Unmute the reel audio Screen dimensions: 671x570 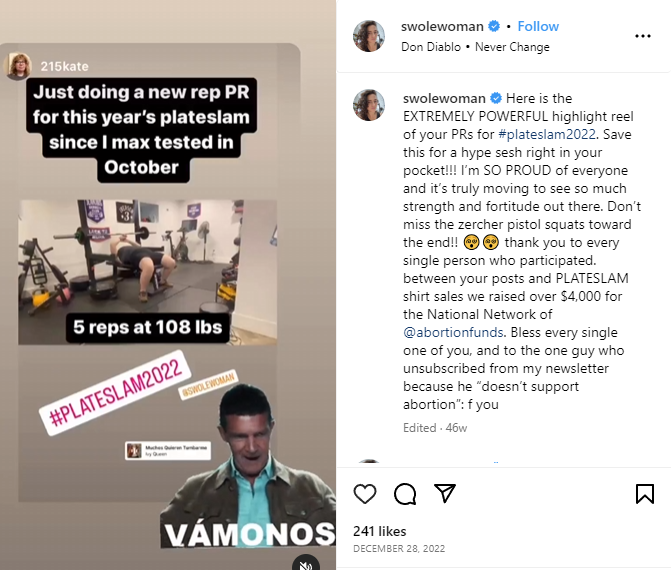[x=306, y=565]
